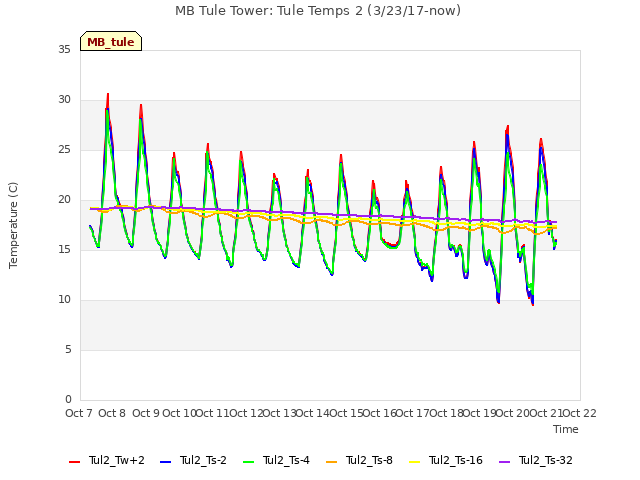
Task: Click the Temperature (C) axis label
Action: click(13, 225)
